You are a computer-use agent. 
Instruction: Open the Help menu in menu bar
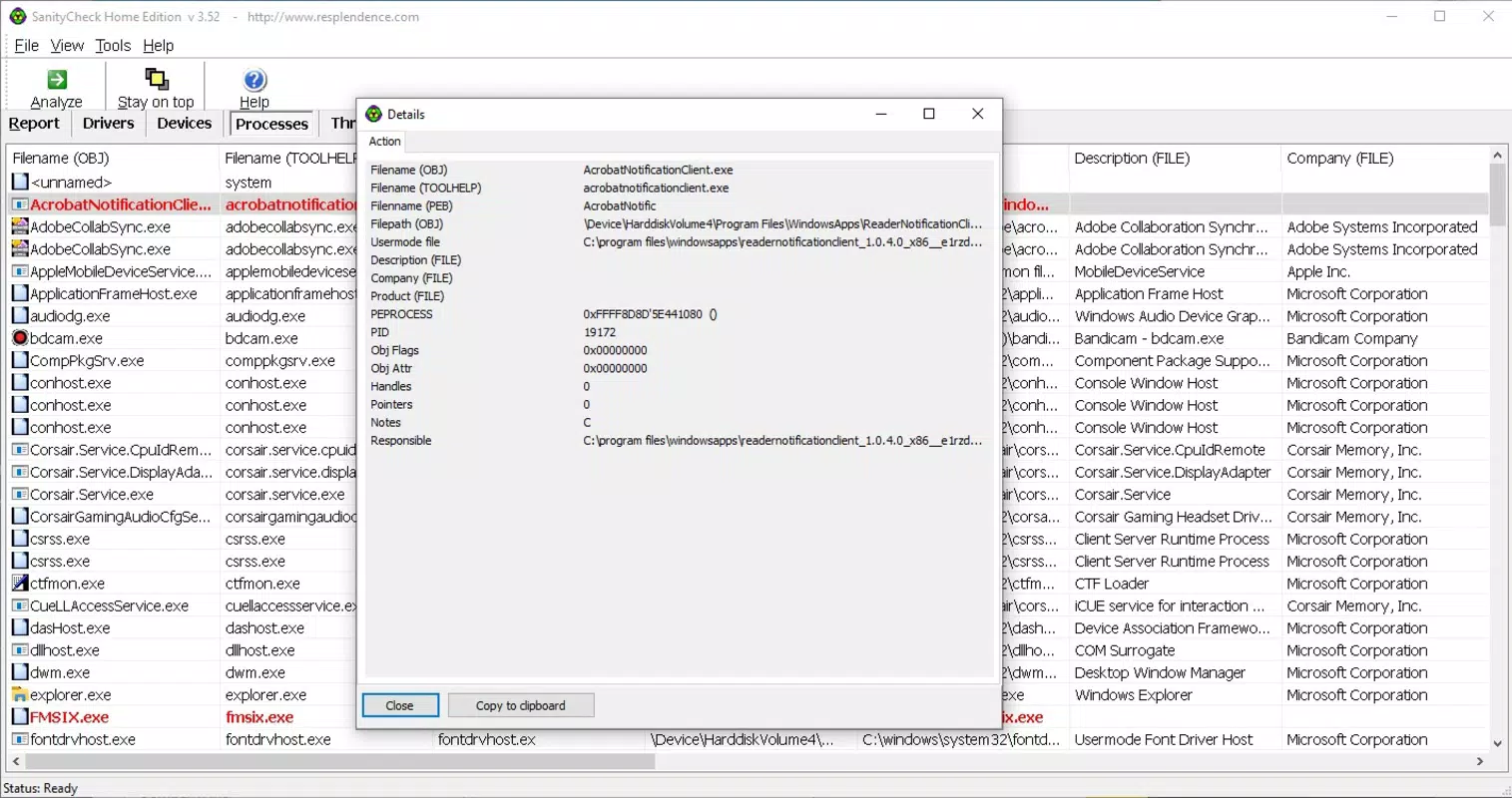(x=158, y=46)
